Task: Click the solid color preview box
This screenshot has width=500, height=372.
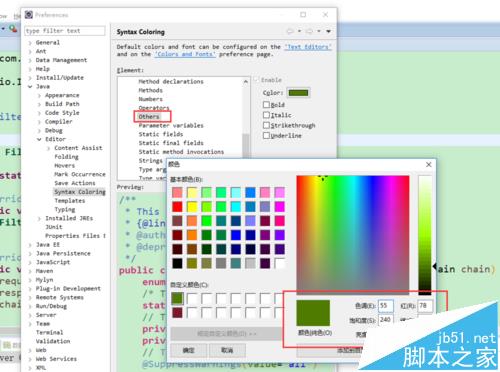Action: coord(313,313)
